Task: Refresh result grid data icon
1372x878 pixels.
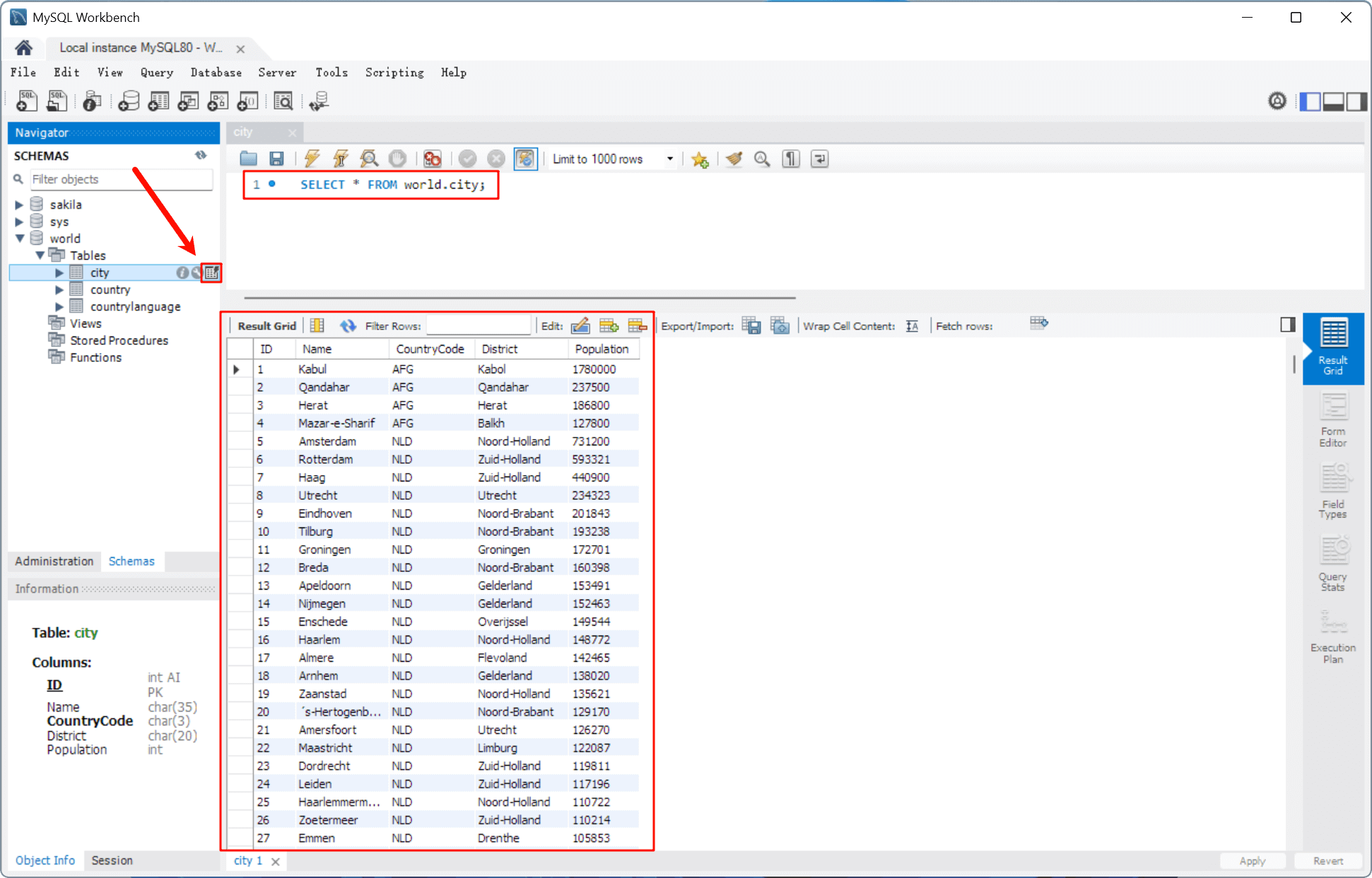Action: [348, 325]
